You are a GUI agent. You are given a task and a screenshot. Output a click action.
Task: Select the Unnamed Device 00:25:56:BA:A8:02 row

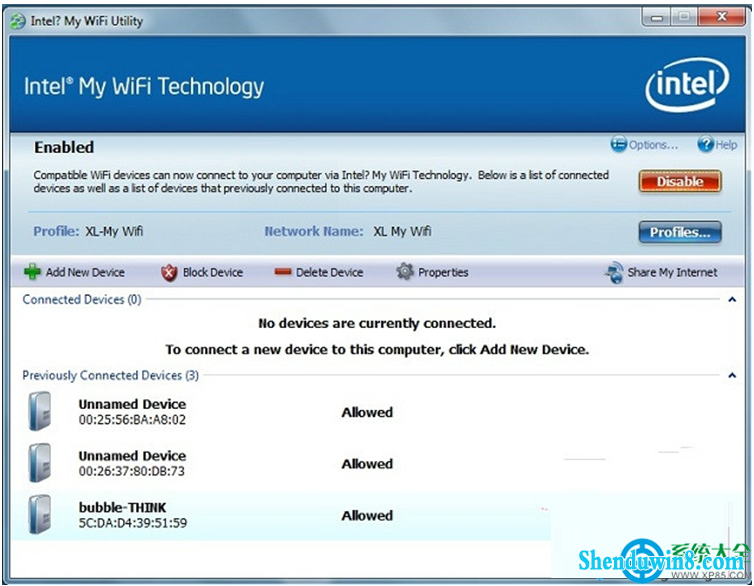[x=377, y=412]
